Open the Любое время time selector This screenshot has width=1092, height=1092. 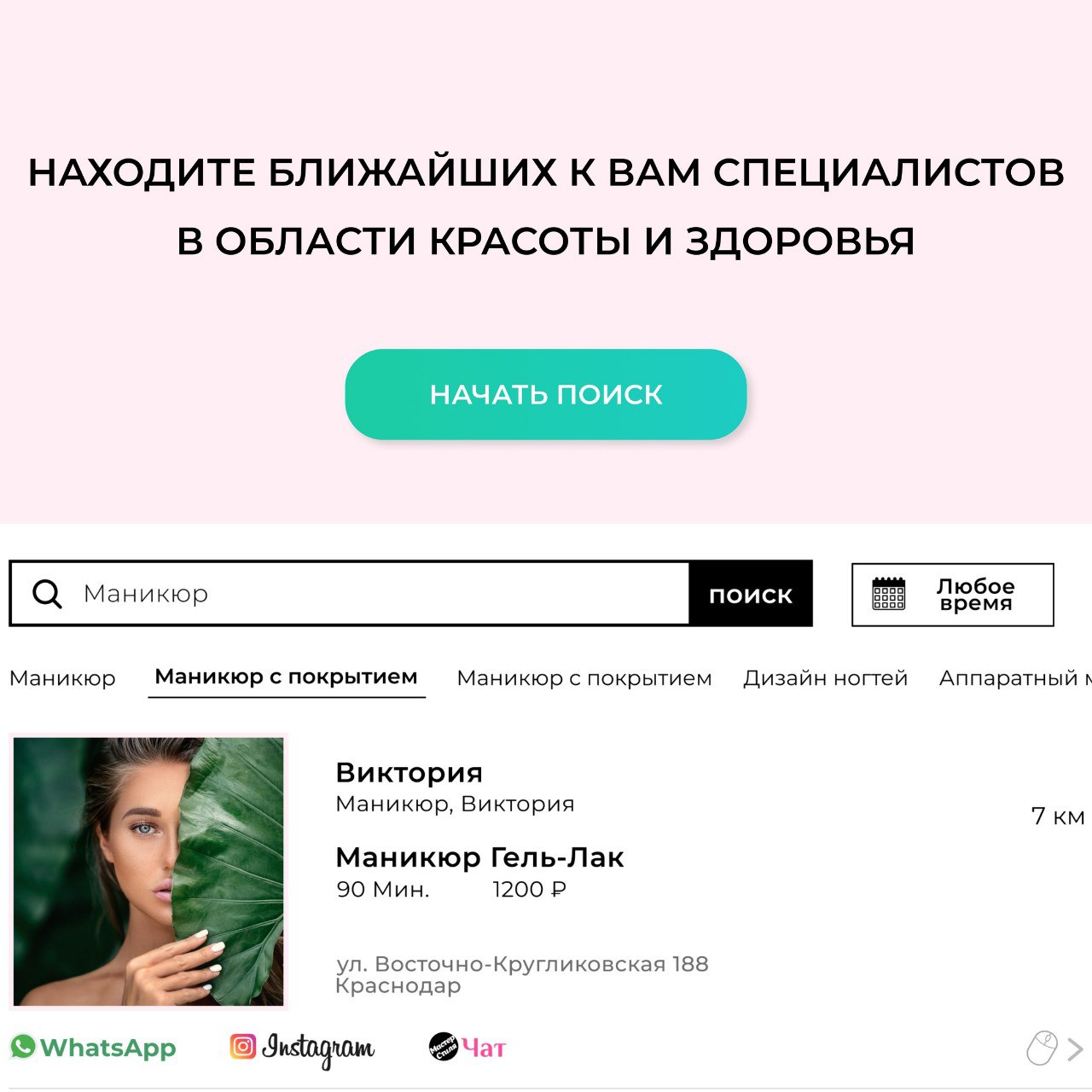tap(953, 595)
